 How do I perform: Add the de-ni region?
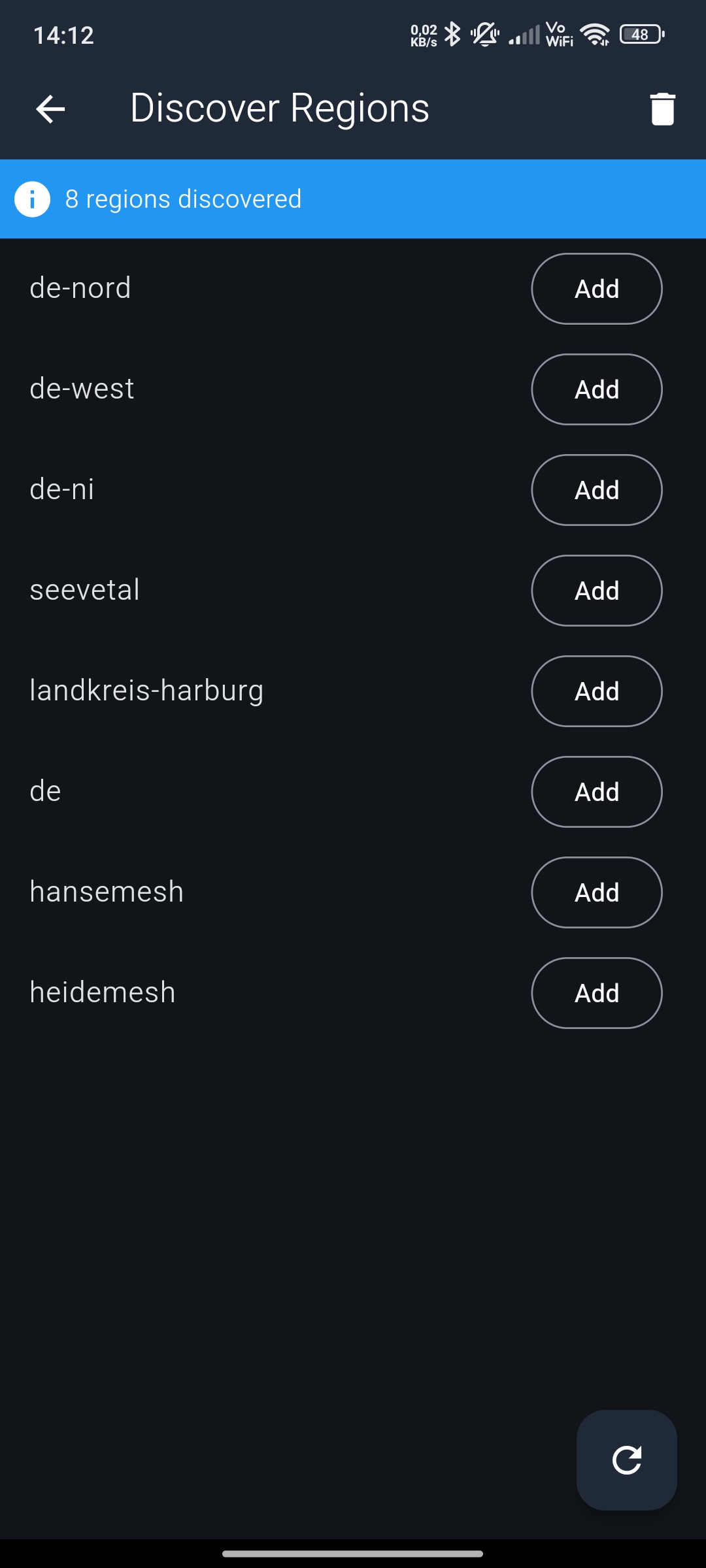[596, 490]
